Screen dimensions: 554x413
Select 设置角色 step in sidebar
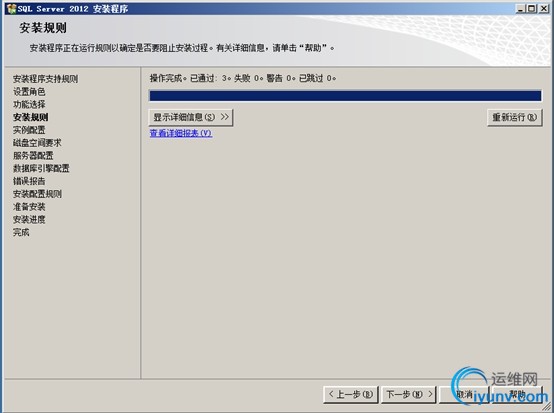29,92
